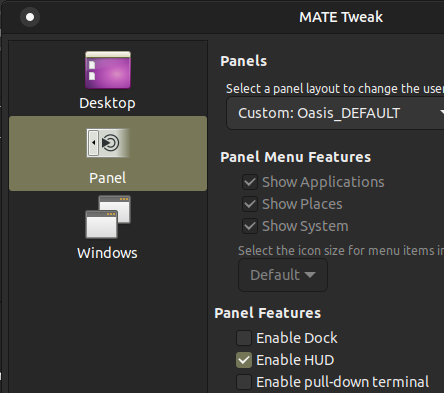The height and width of the screenshot is (393, 444).
Task: Toggle the Show System checkbox
Action: point(250,226)
